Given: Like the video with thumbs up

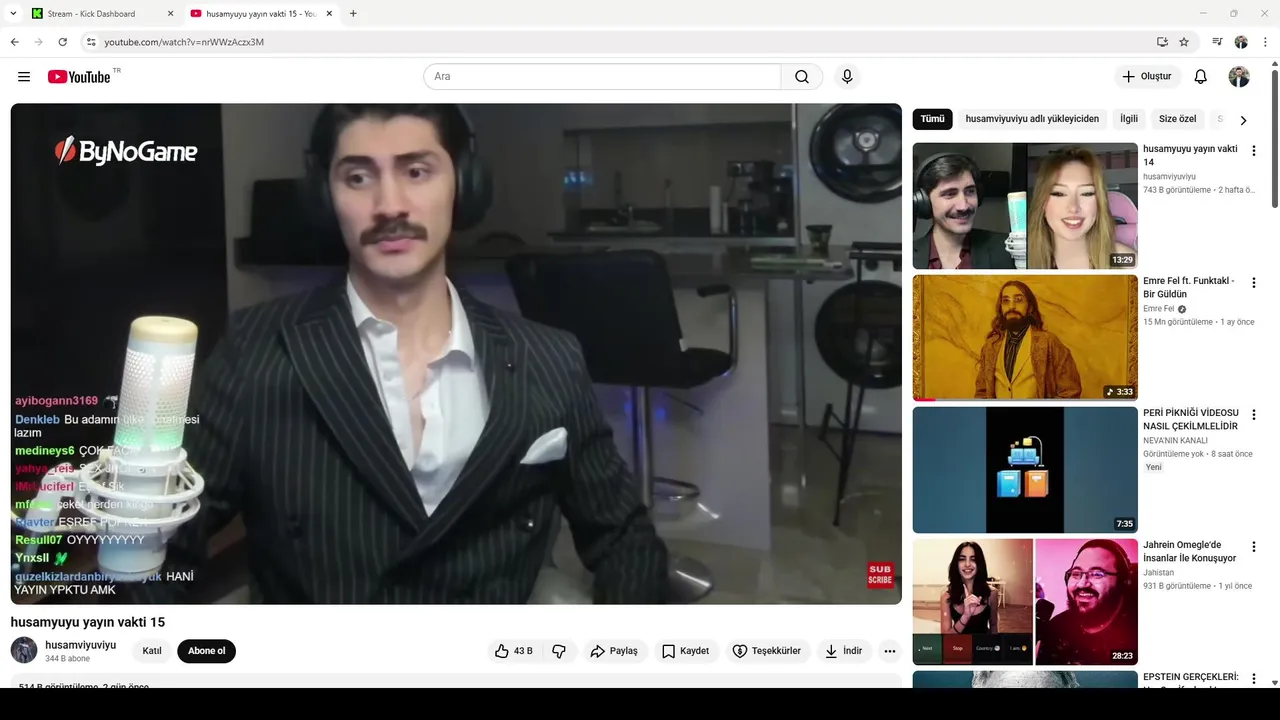Looking at the screenshot, I should [x=513, y=651].
